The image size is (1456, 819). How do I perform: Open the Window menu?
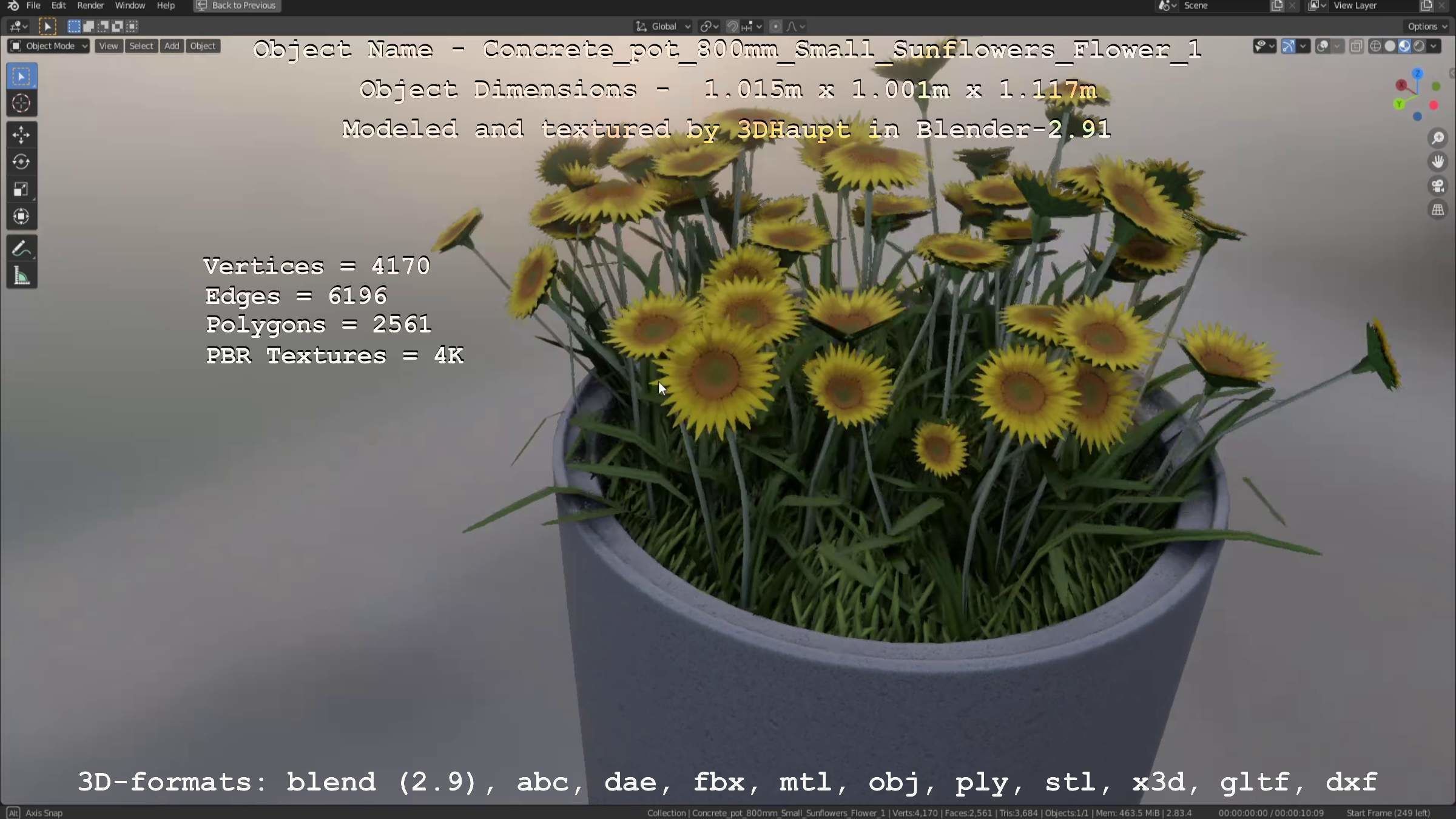[x=130, y=5]
